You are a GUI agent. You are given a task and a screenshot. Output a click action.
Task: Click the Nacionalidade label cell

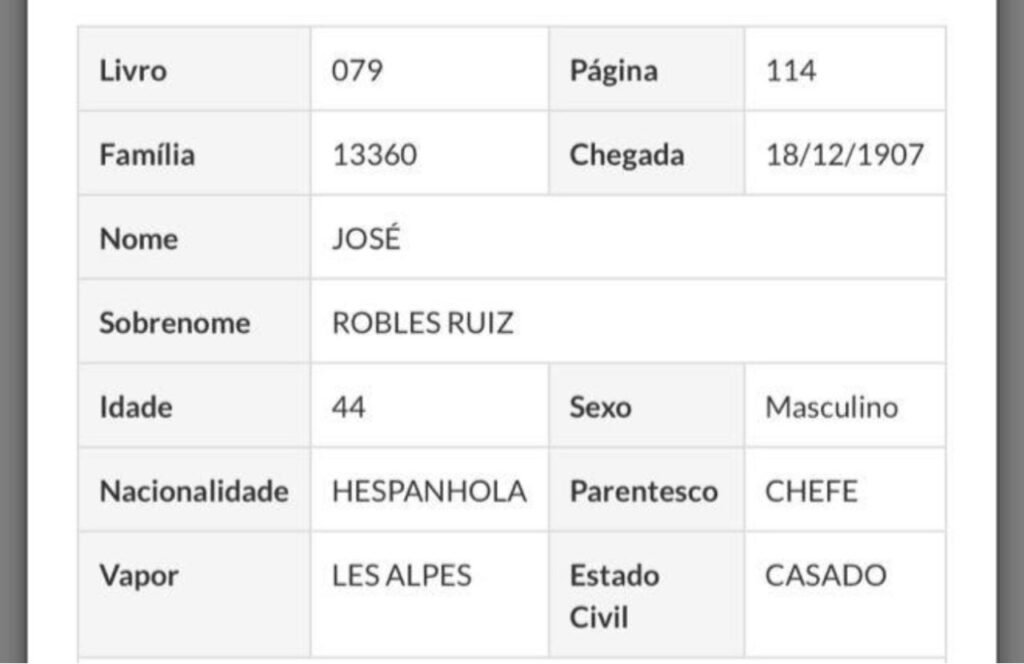coord(194,491)
